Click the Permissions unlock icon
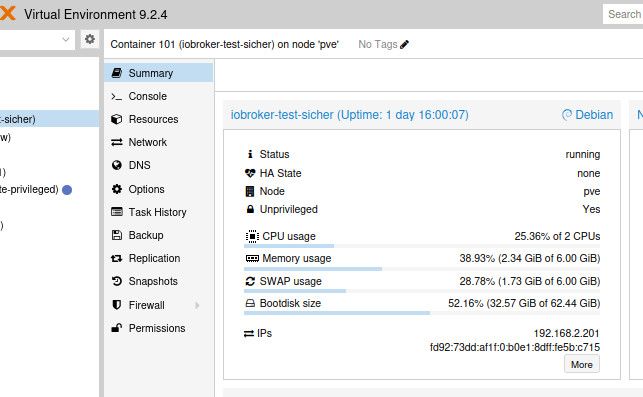The width and height of the screenshot is (643, 397). pyautogui.click(x=116, y=328)
